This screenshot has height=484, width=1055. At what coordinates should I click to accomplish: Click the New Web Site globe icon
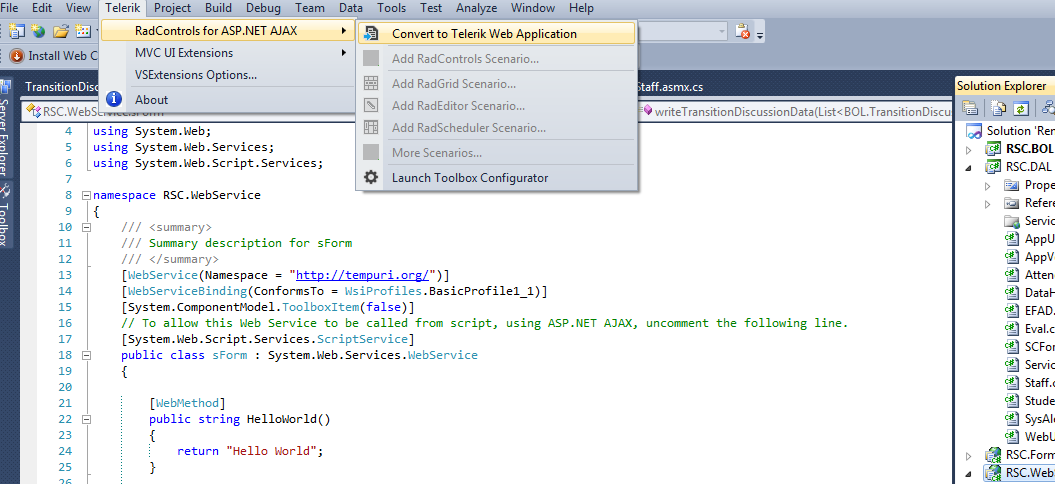tap(38, 31)
